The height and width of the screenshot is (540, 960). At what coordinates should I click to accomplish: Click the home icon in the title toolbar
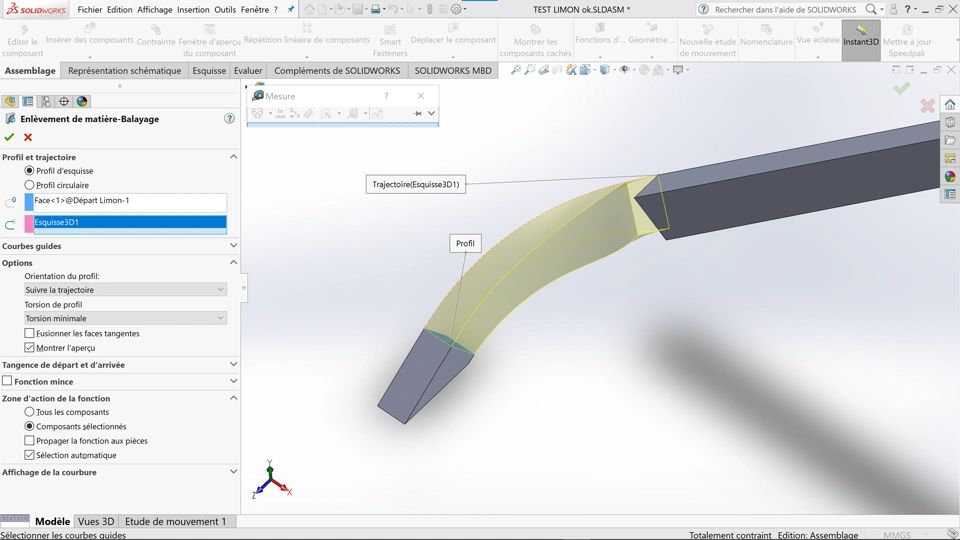click(309, 9)
